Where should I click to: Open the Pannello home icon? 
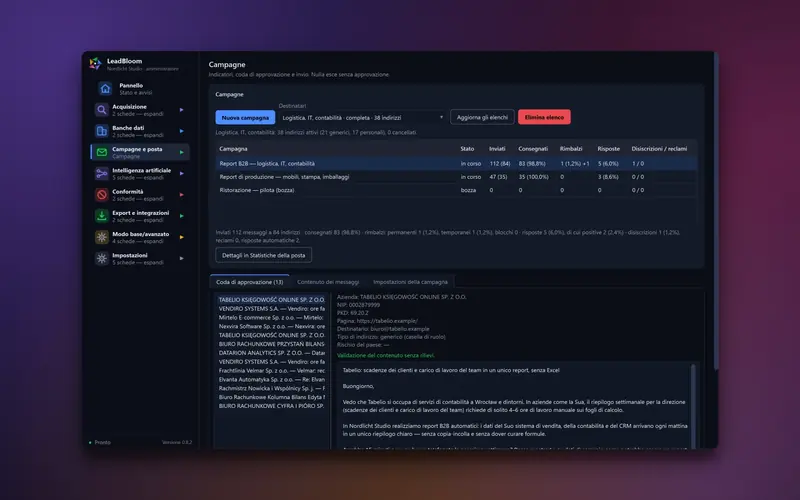tap(105, 89)
